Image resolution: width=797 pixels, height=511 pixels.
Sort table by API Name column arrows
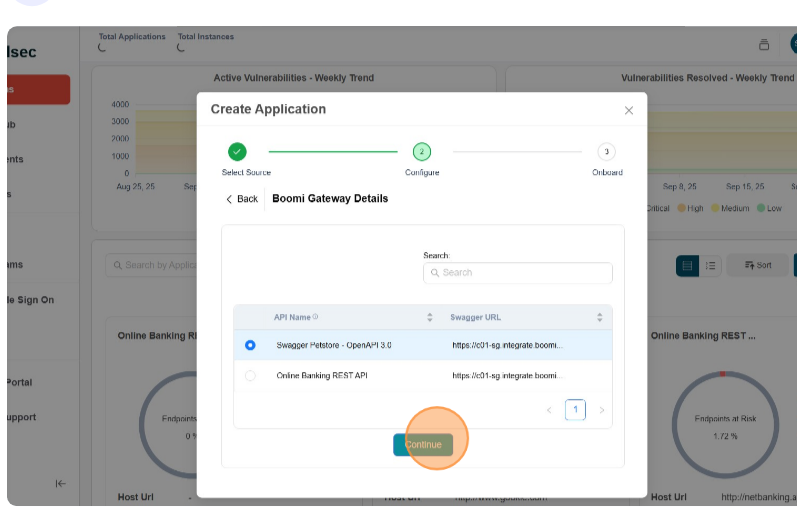pyautogui.click(x=430, y=318)
